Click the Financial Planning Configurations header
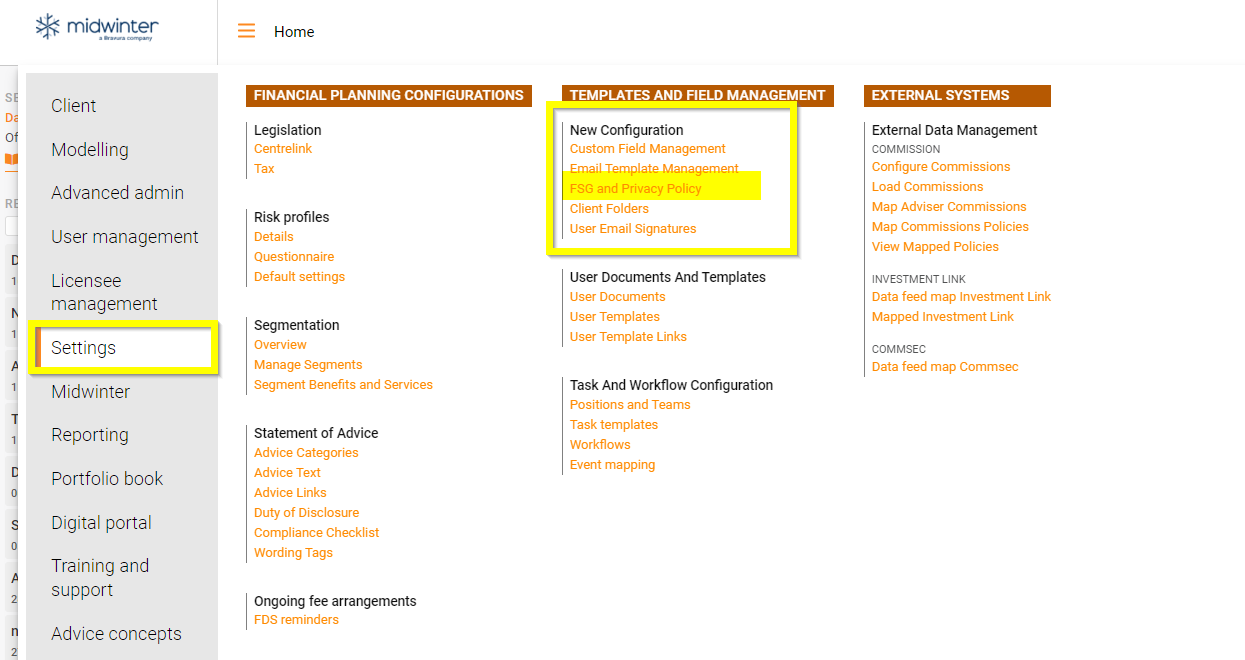The width and height of the screenshot is (1245, 660). 389,95
